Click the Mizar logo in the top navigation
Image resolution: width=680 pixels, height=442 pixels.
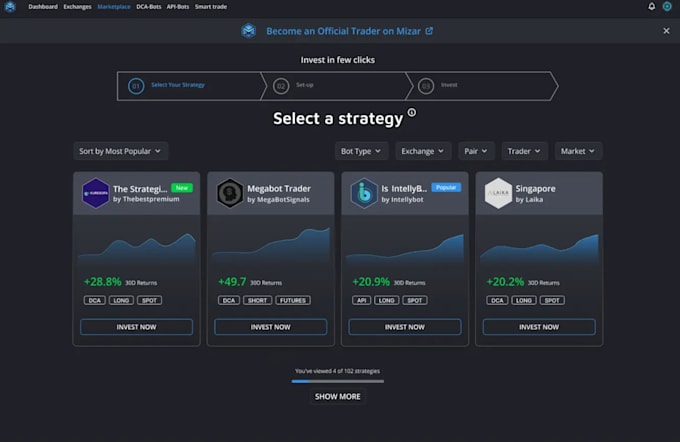(10, 7)
